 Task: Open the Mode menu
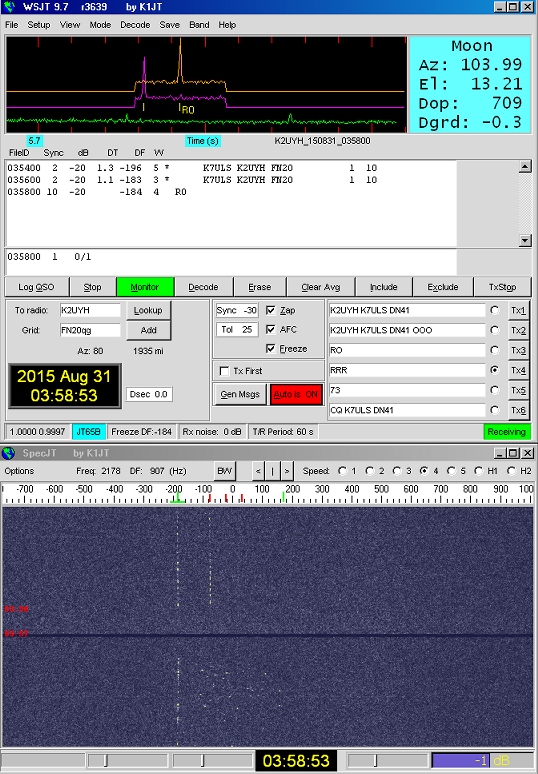click(100, 25)
